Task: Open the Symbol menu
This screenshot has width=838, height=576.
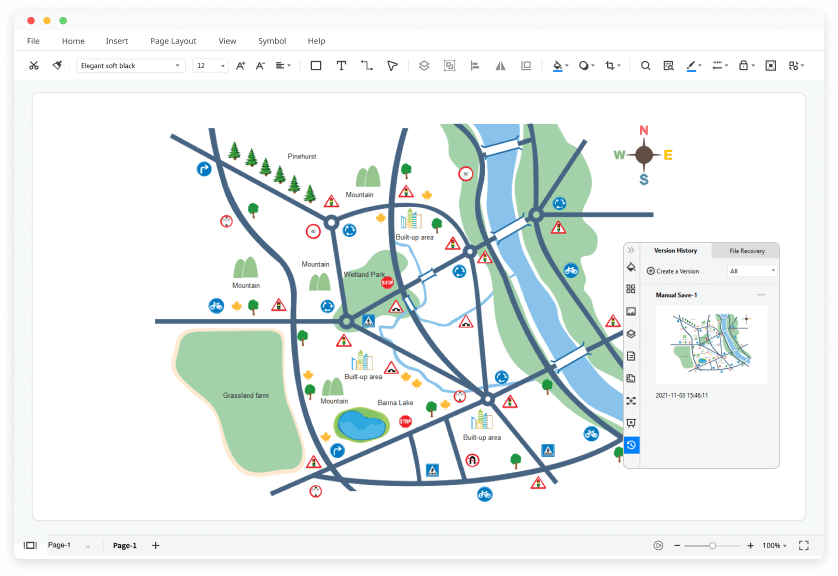Action: tap(272, 41)
